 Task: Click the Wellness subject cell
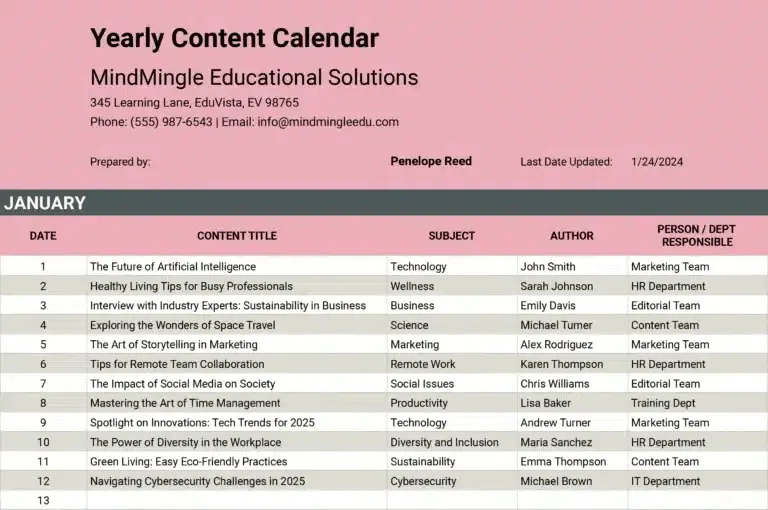(452, 286)
